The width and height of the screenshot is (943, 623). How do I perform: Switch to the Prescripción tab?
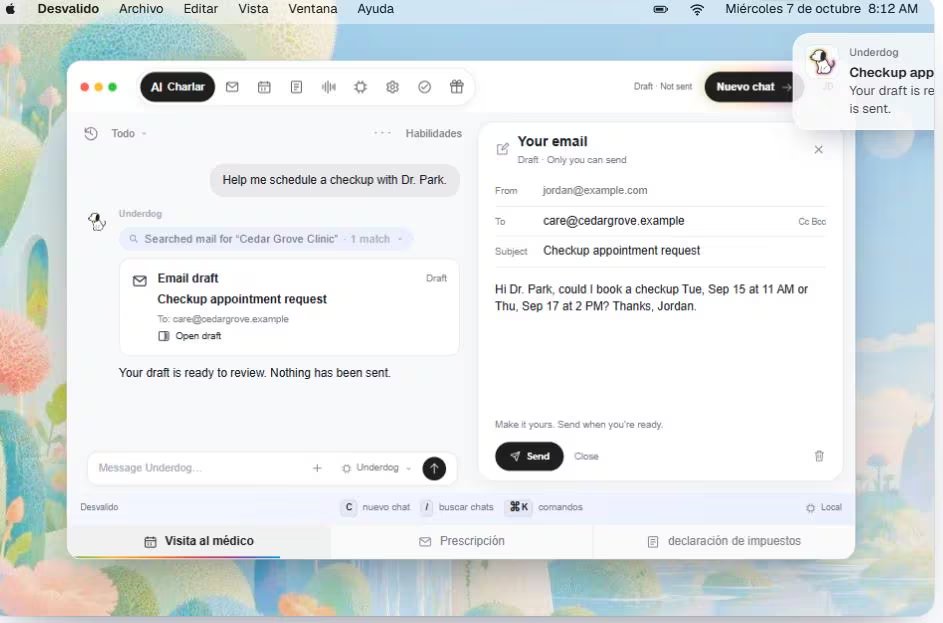click(x=462, y=541)
